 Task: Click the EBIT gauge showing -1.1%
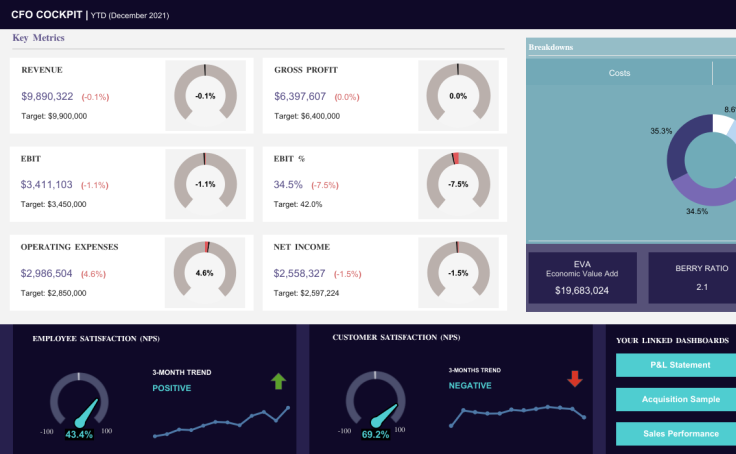click(x=205, y=184)
